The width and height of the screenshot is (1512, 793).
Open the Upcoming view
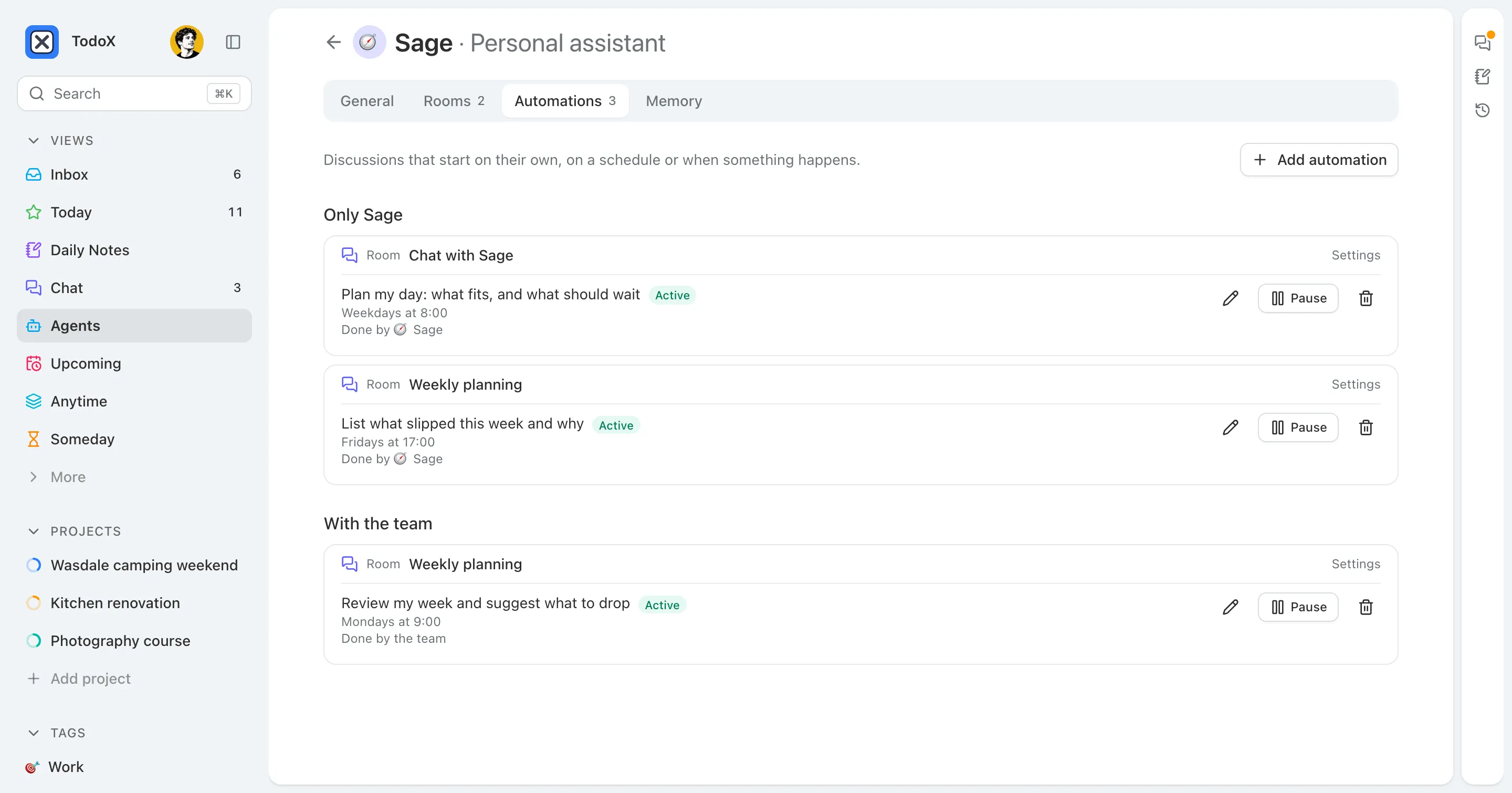134,363
